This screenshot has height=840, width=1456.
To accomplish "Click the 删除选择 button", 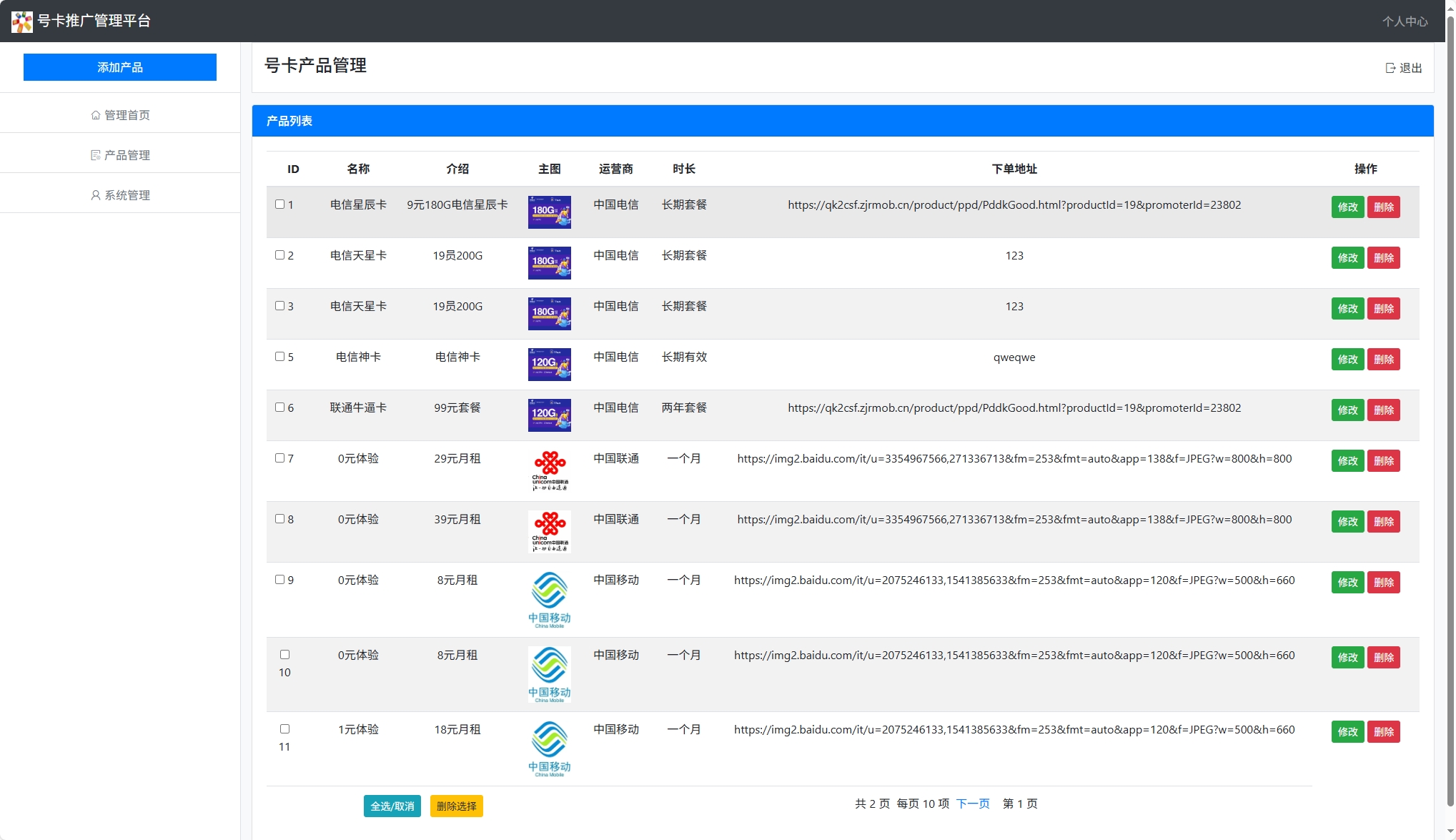I will pyautogui.click(x=457, y=806).
